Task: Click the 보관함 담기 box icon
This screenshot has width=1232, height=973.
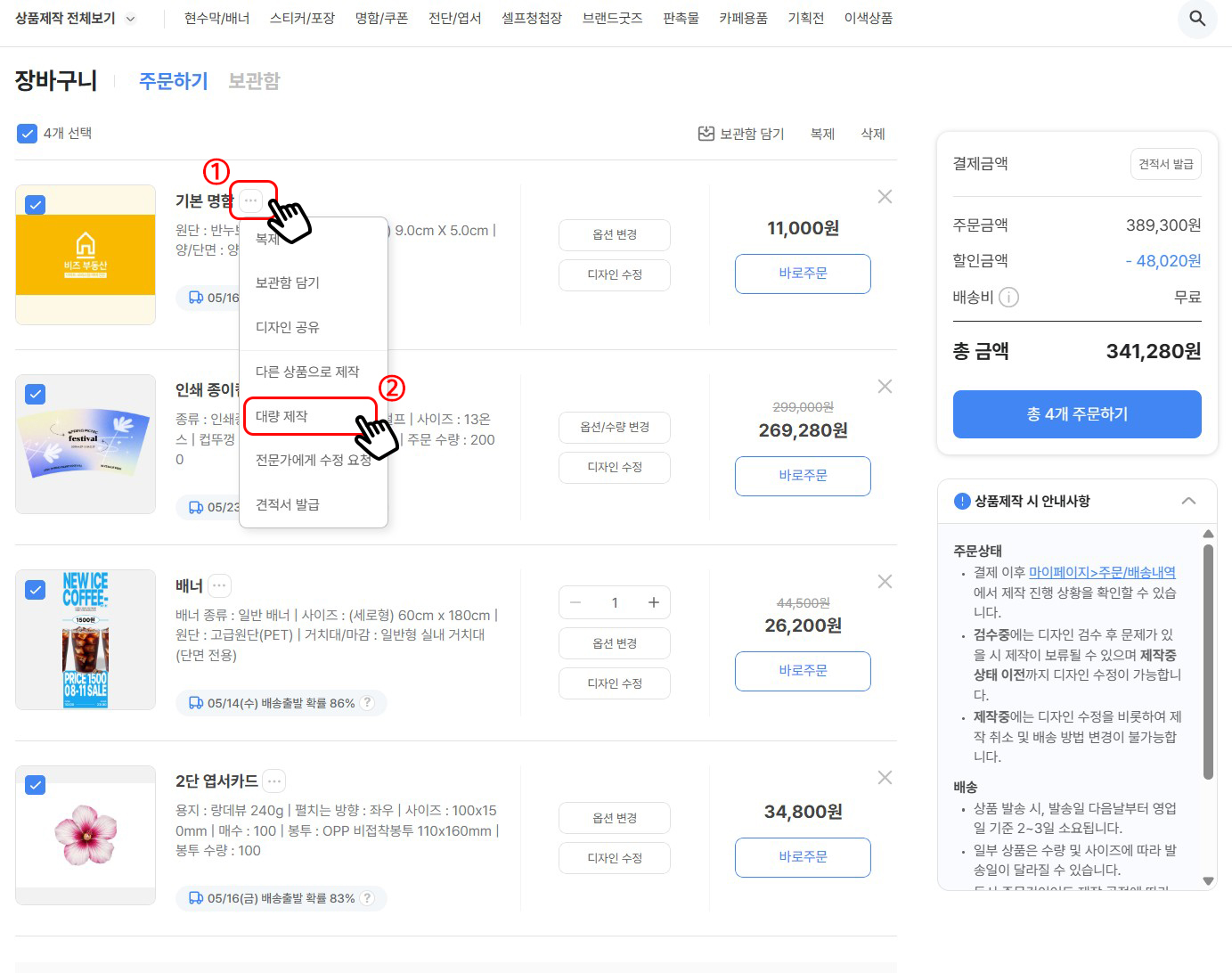Action: click(706, 133)
